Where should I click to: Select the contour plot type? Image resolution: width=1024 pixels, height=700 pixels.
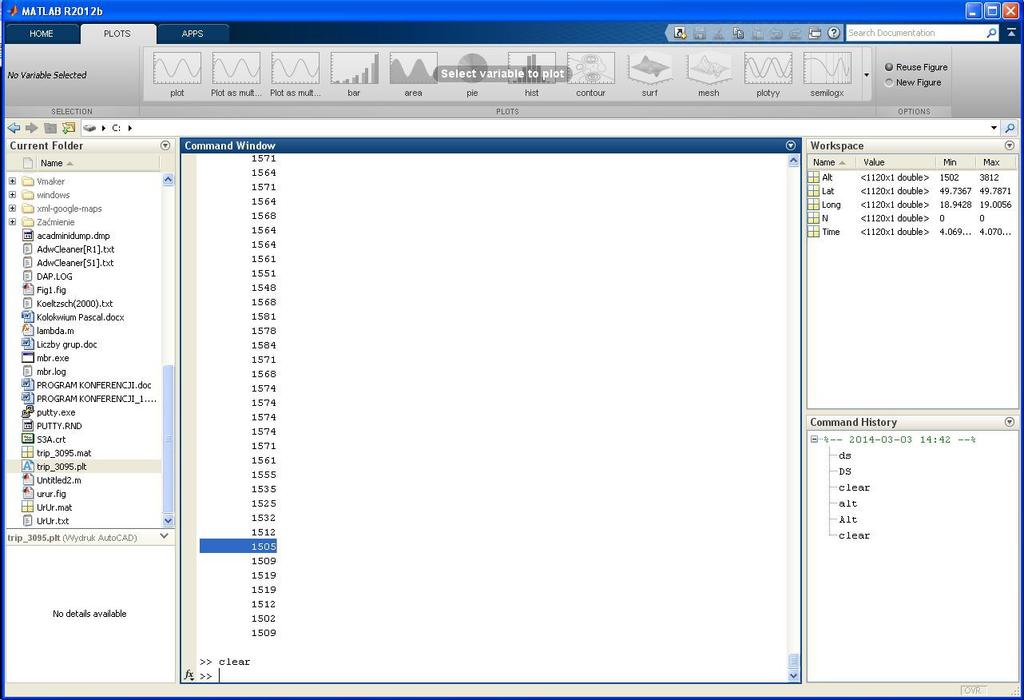tap(591, 75)
